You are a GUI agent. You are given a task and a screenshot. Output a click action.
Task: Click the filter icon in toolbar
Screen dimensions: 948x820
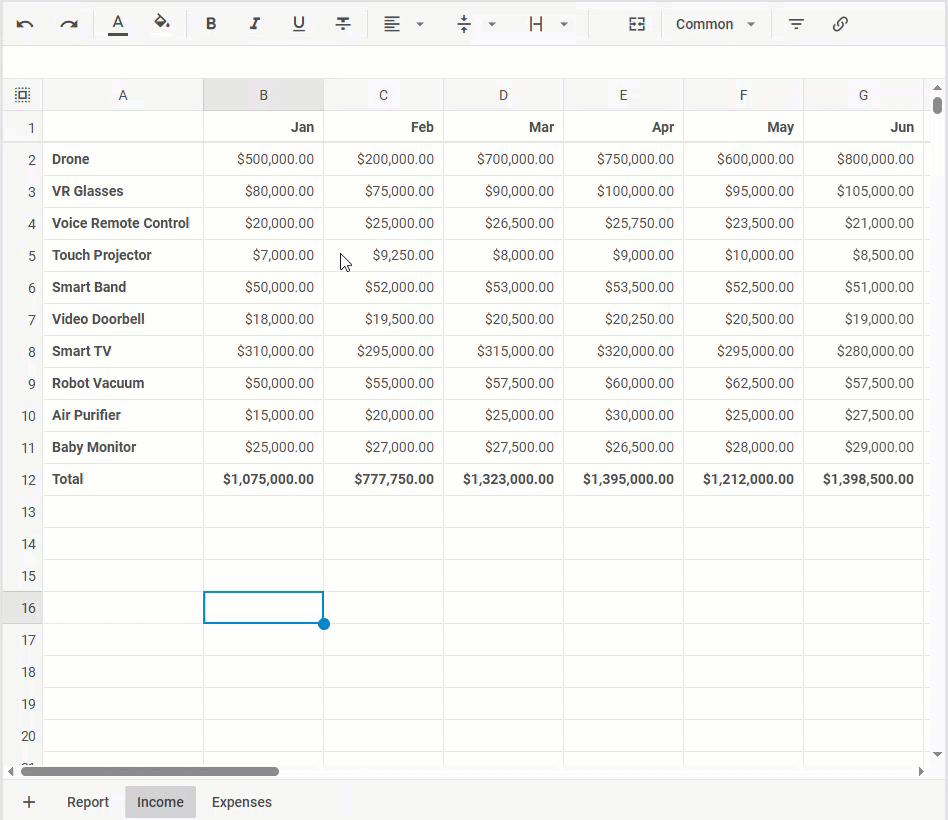(x=796, y=24)
